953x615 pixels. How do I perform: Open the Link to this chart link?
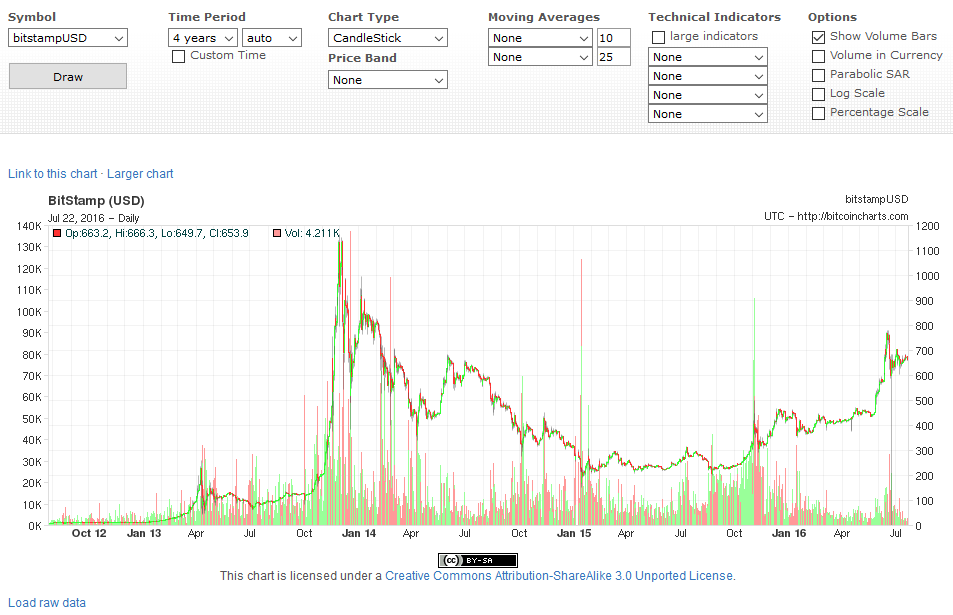point(52,174)
